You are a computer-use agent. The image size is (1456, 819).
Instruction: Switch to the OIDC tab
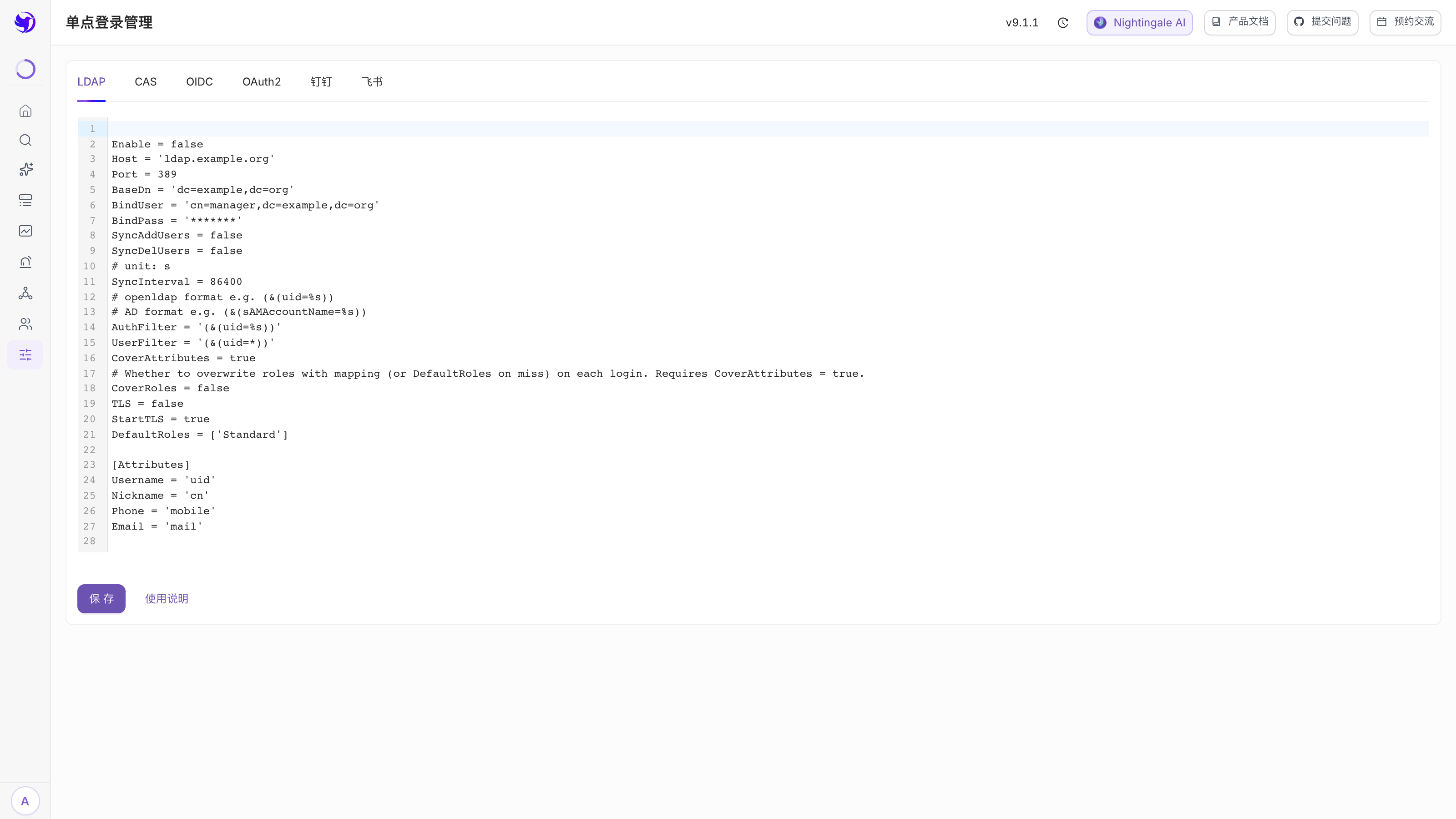(200, 82)
